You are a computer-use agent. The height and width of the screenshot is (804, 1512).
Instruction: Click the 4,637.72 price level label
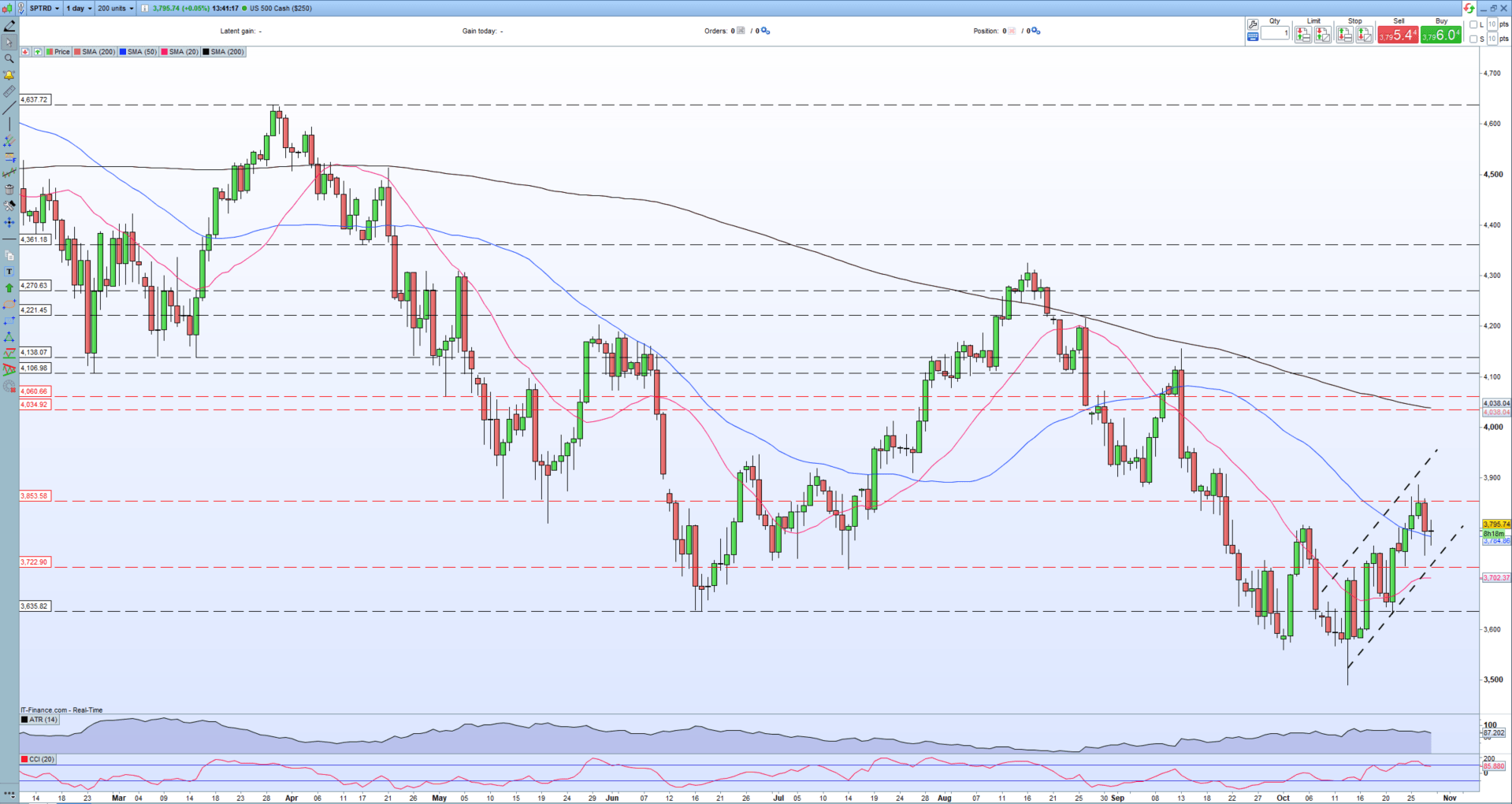(35, 100)
